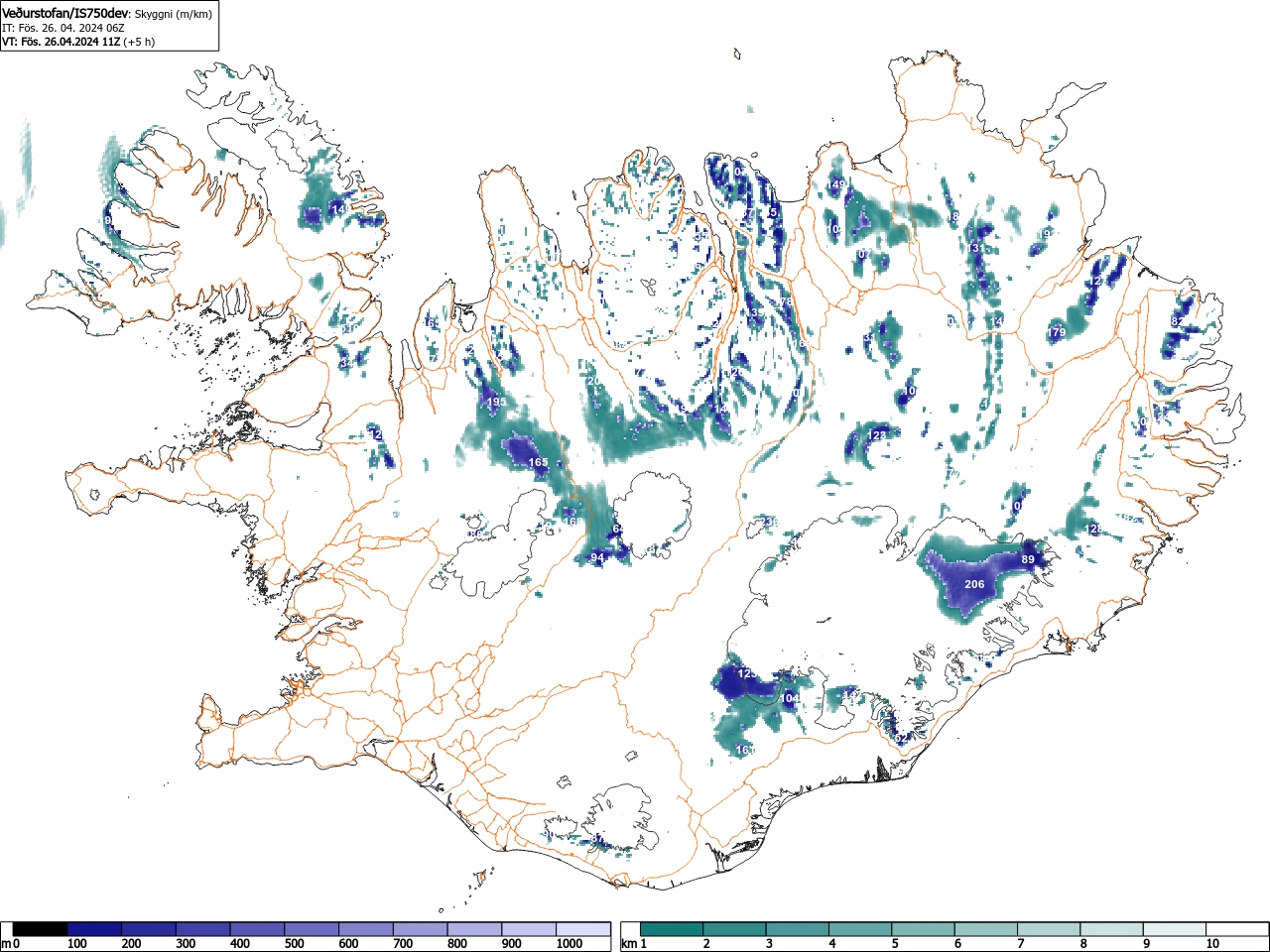
Task: Click the '500' tick on meter legend
Action: [294, 944]
